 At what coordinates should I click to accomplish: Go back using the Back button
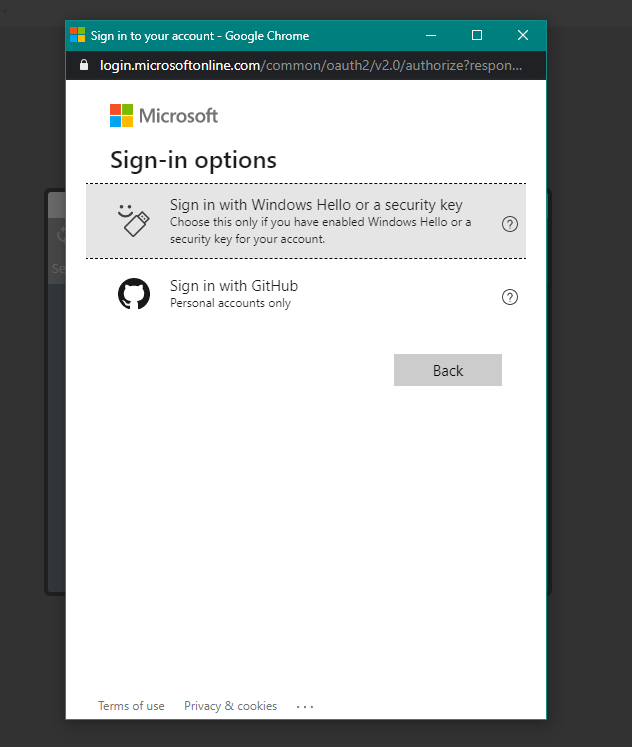click(x=448, y=370)
